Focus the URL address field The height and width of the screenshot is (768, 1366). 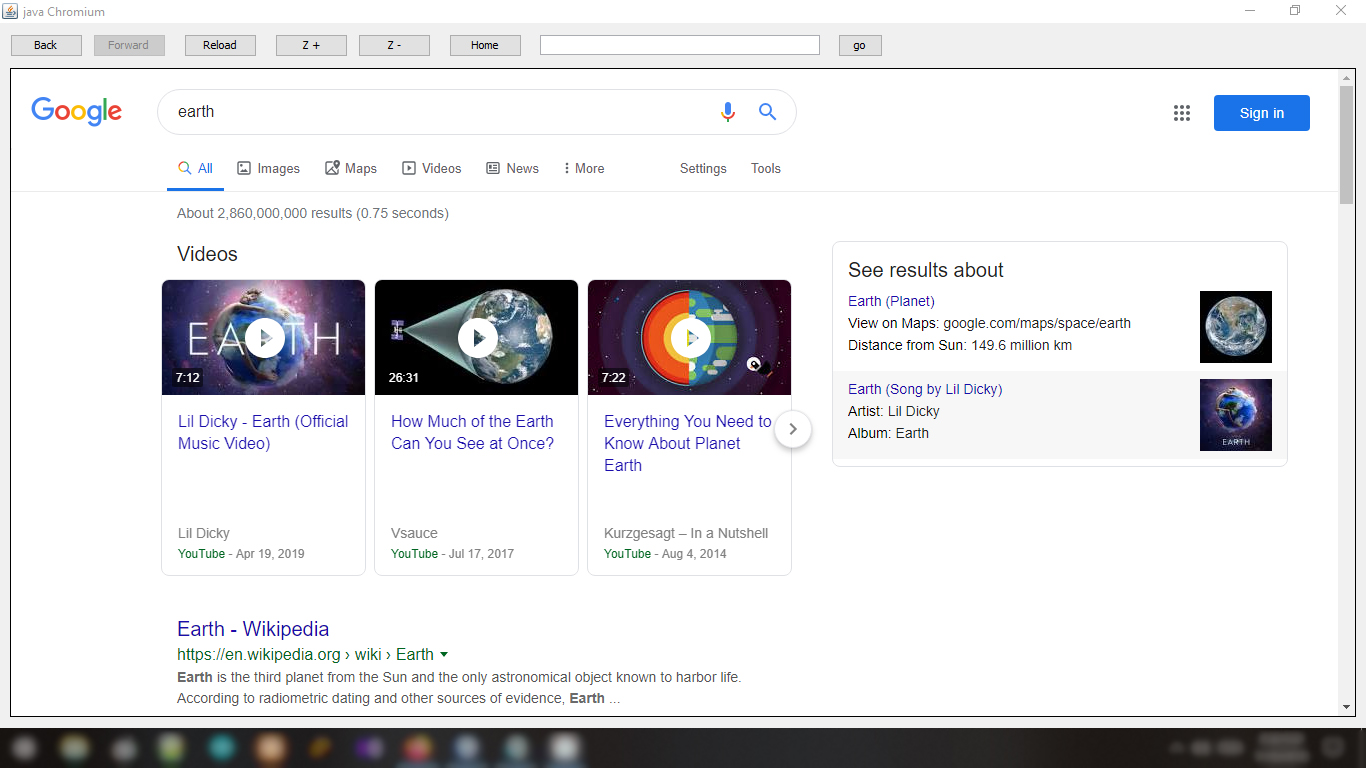point(680,45)
